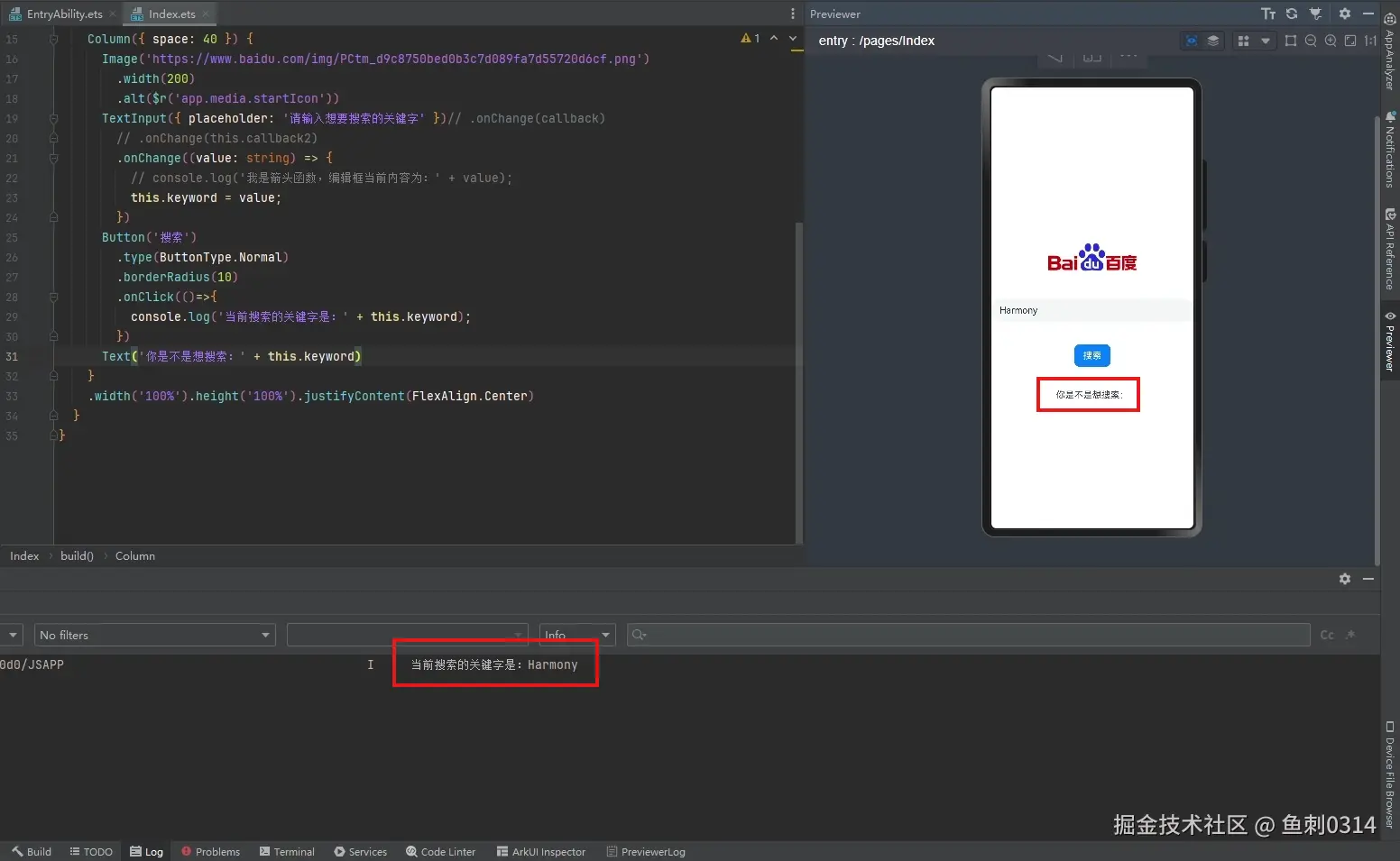
Task: Click the Harmony text input in phone preview
Action: point(1091,310)
